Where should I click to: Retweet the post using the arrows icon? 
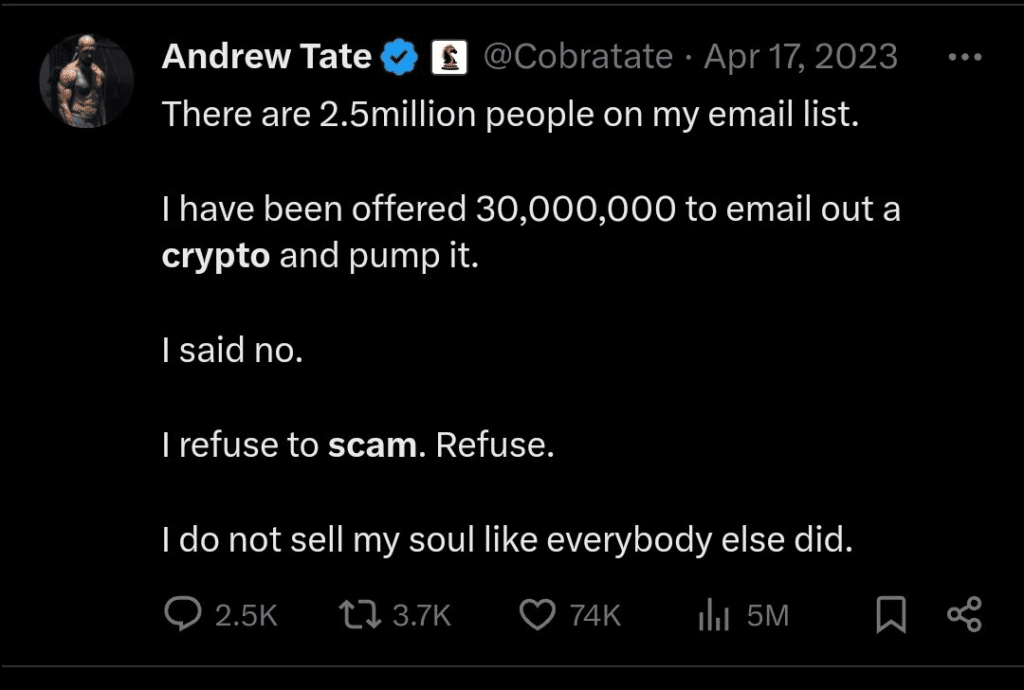click(361, 614)
